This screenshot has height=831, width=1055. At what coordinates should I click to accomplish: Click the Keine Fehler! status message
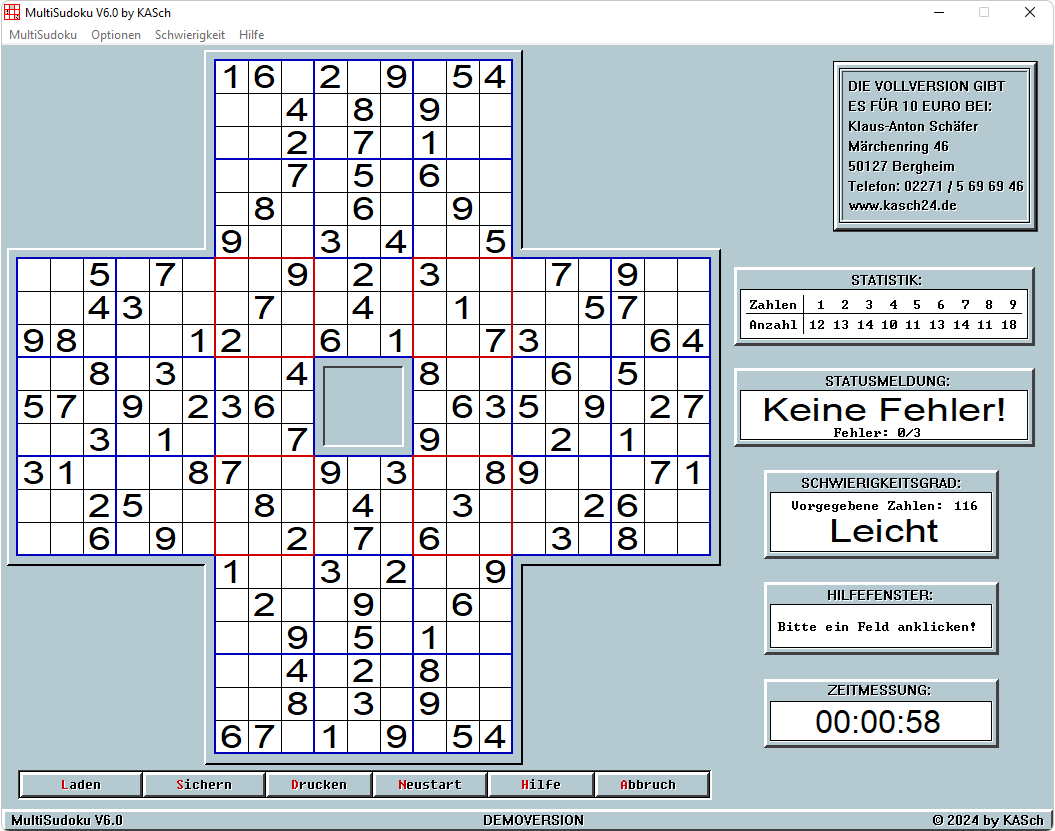(x=884, y=409)
